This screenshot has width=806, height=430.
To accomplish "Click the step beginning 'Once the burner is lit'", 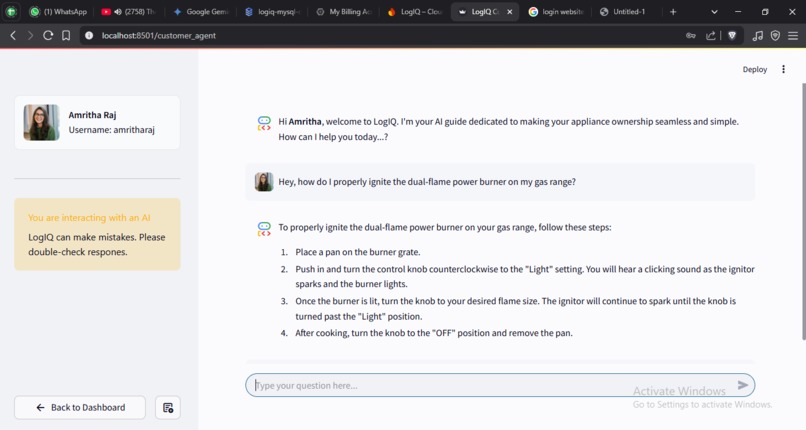I will [516, 308].
